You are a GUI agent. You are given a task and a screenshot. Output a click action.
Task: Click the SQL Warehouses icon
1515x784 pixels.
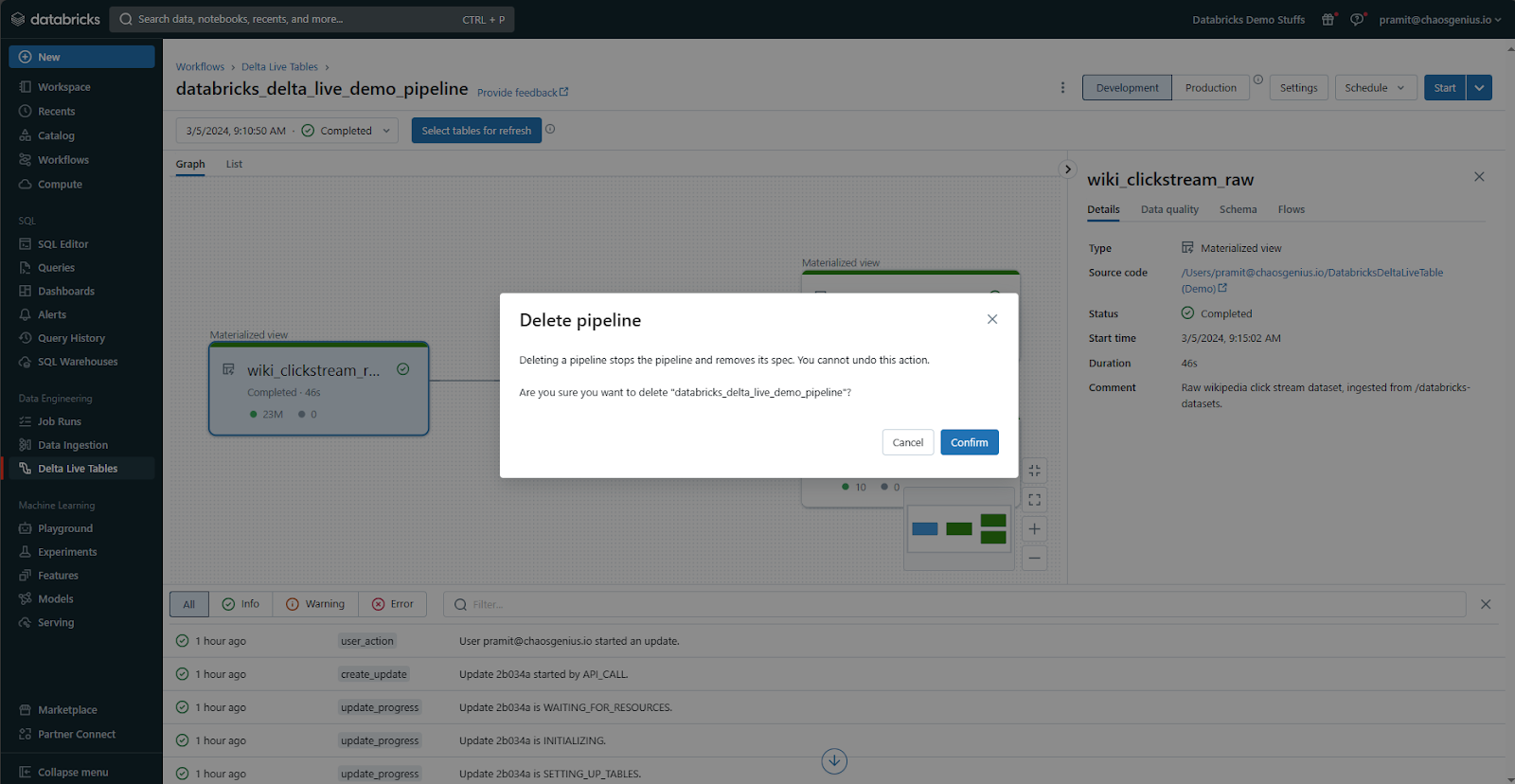pos(26,362)
